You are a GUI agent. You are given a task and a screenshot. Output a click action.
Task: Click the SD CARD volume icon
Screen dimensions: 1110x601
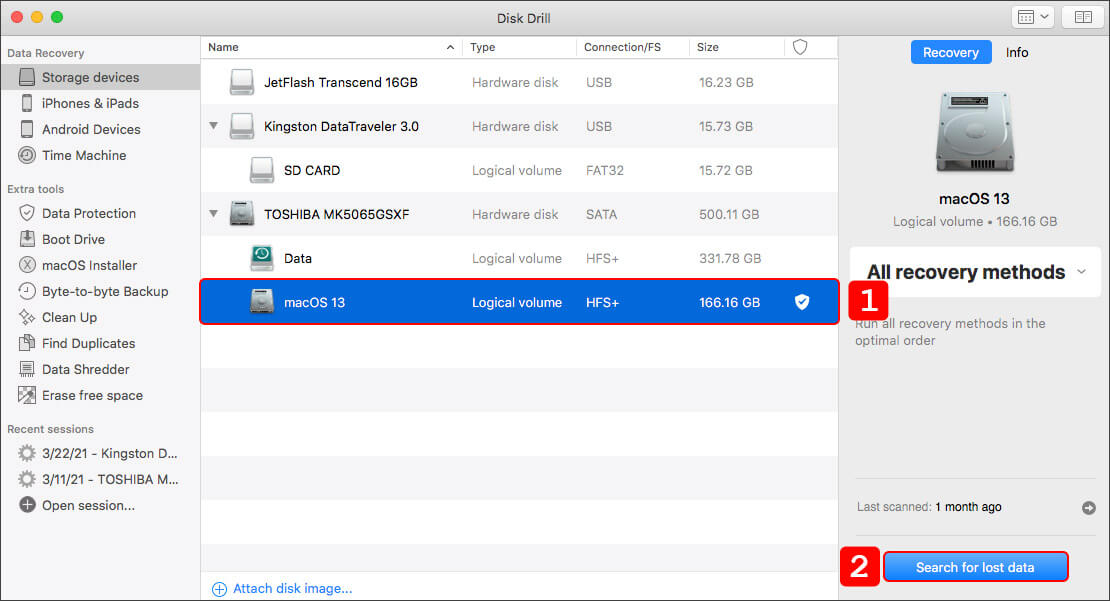(x=261, y=170)
